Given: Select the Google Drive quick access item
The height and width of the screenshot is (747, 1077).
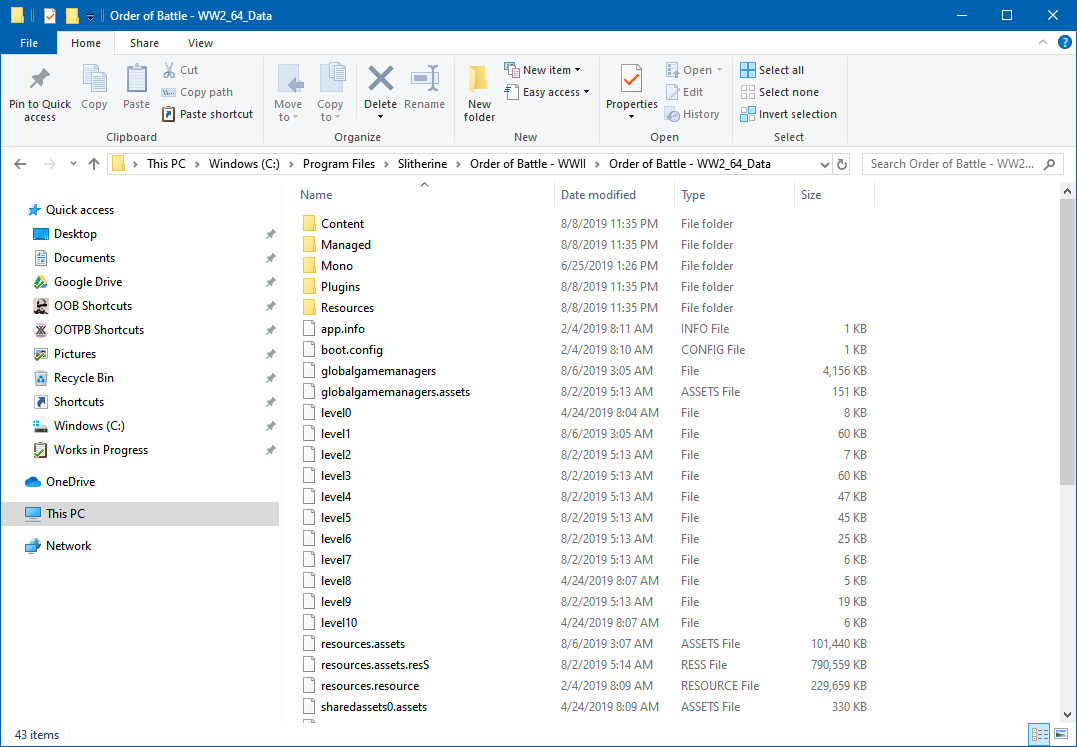Looking at the screenshot, I should pos(88,282).
